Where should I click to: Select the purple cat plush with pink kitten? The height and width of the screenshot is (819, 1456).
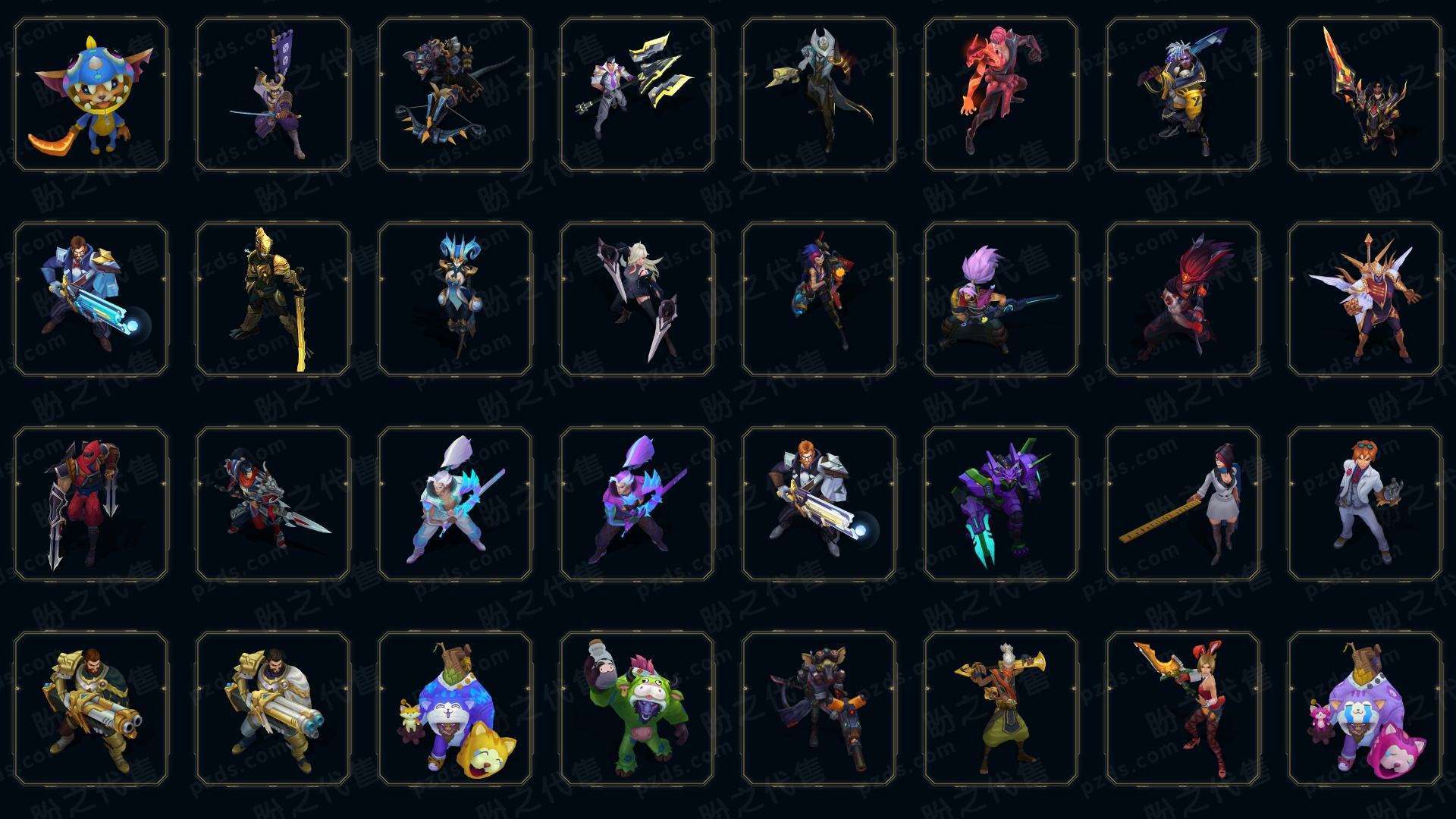coord(1365,708)
